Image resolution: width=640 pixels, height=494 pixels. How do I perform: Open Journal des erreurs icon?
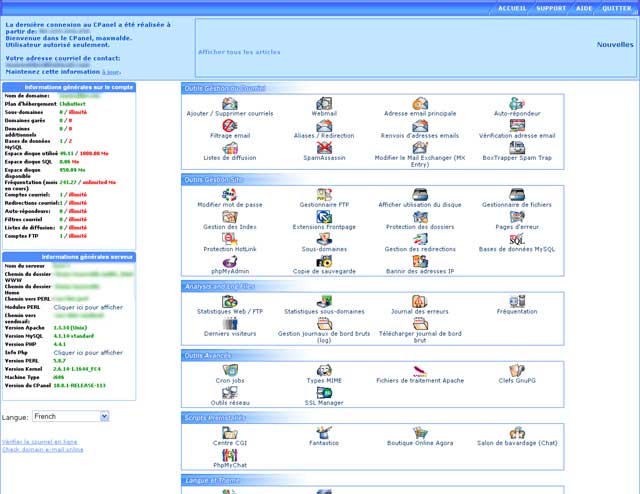click(420, 301)
